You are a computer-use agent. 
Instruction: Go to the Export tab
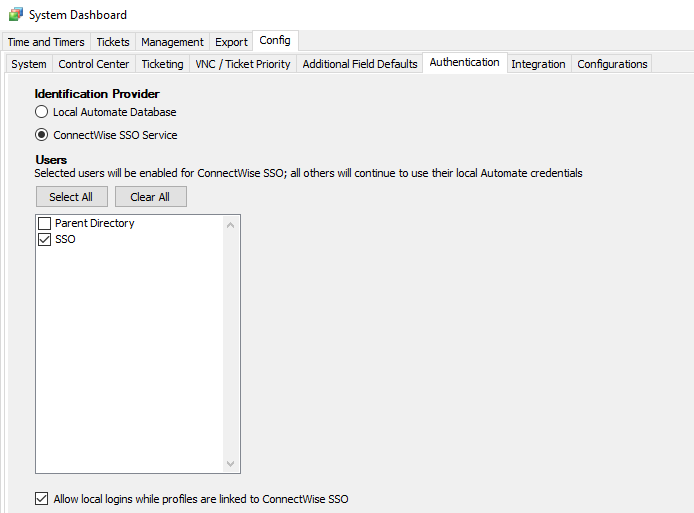(x=231, y=42)
